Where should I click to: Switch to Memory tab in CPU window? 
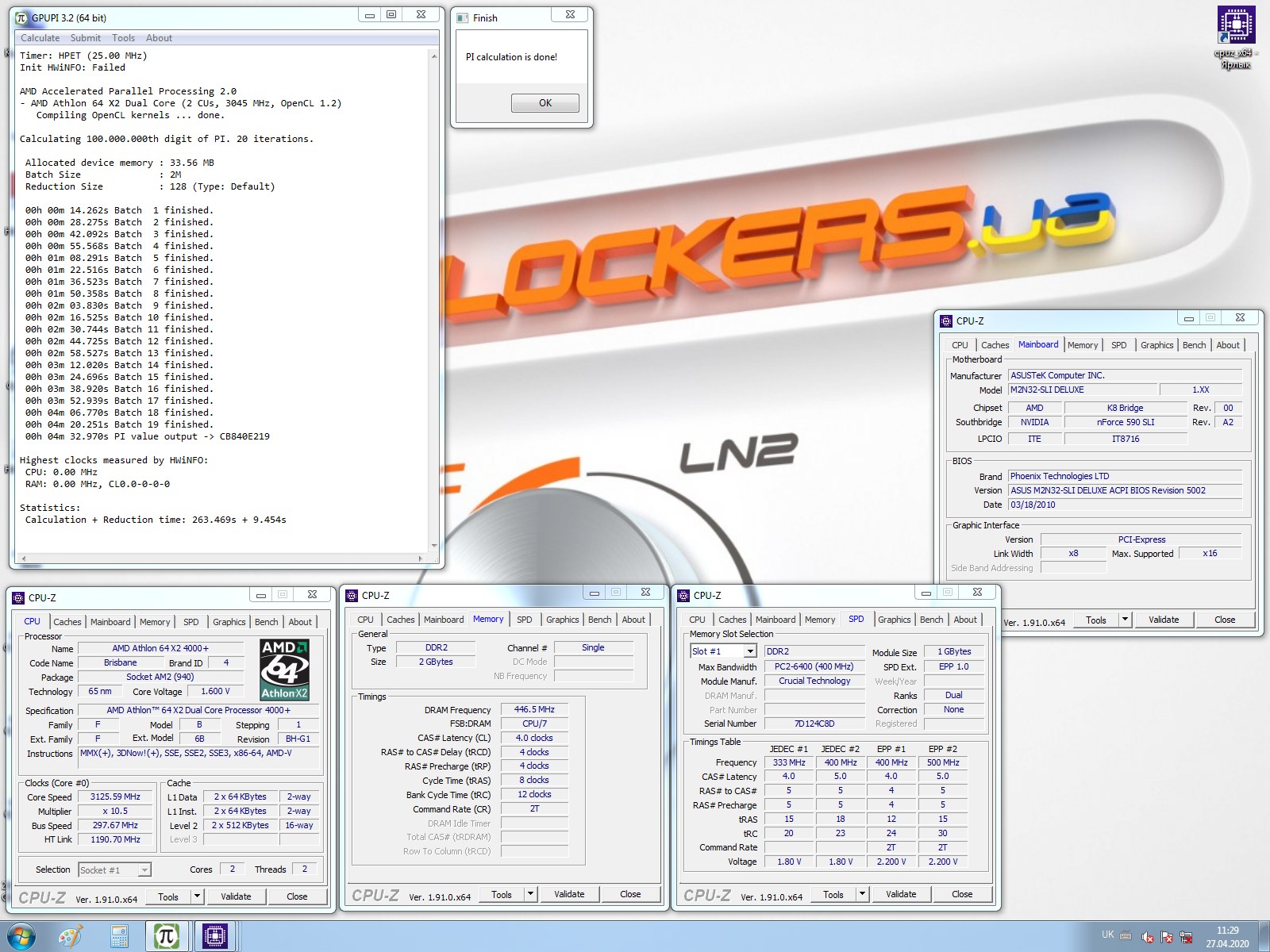[155, 622]
